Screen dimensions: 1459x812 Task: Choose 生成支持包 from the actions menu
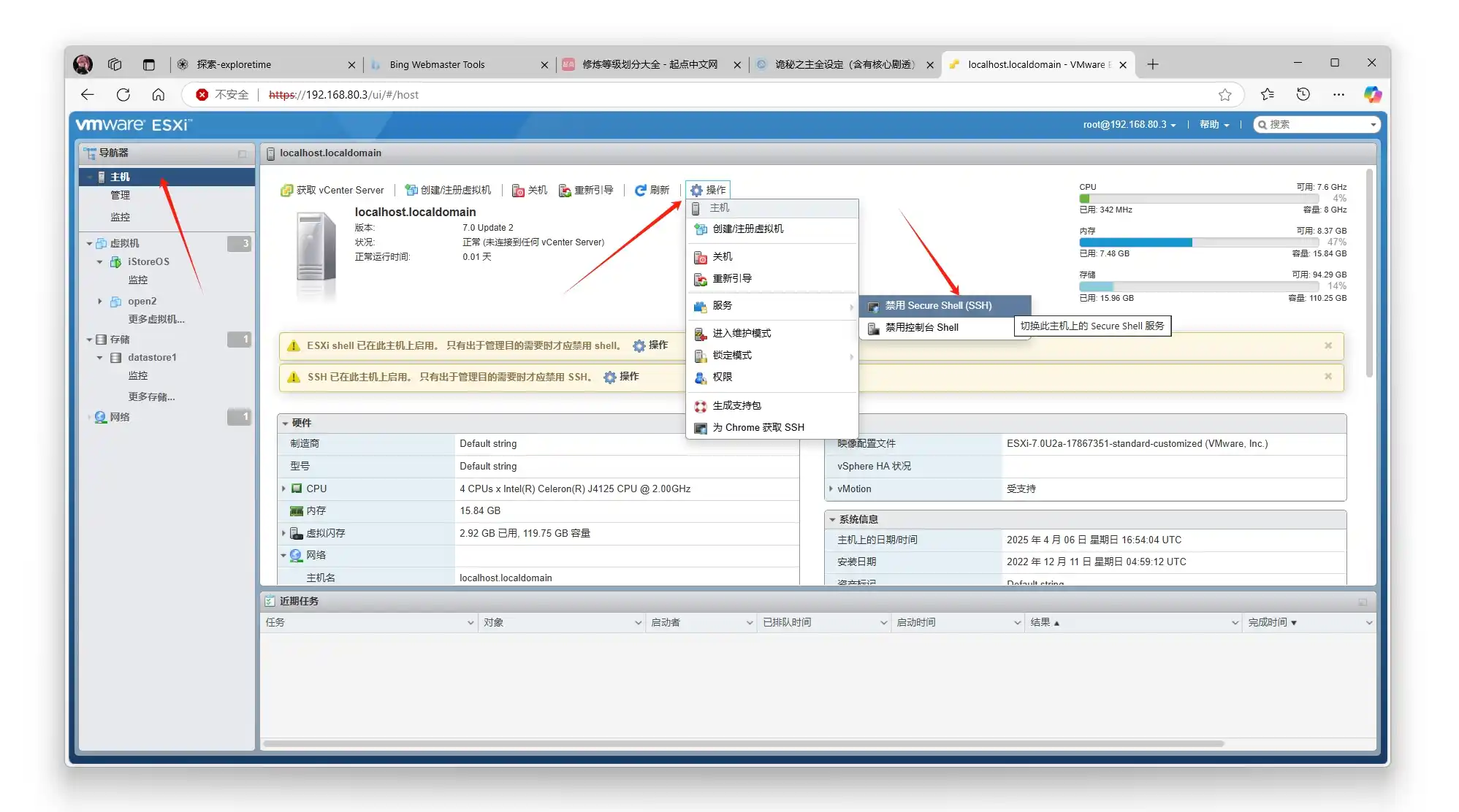(772, 405)
